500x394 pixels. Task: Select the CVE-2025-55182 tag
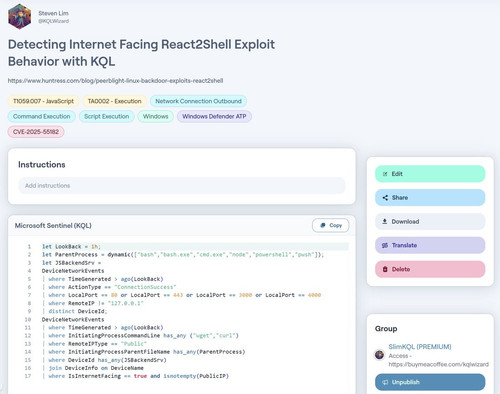36,132
